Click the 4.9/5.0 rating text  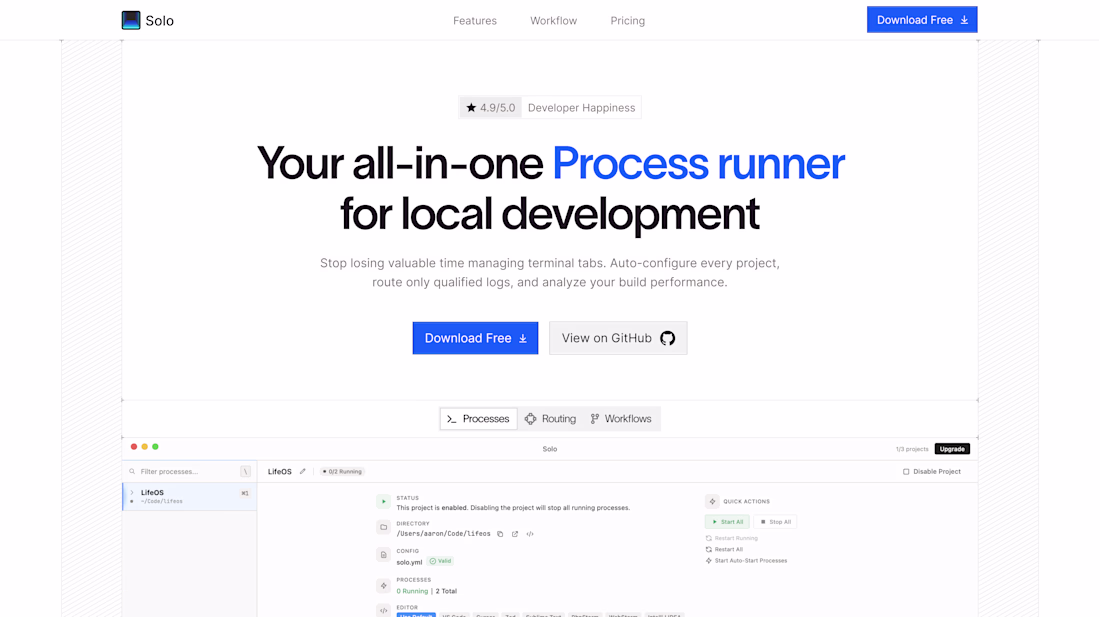pyautogui.click(x=497, y=107)
